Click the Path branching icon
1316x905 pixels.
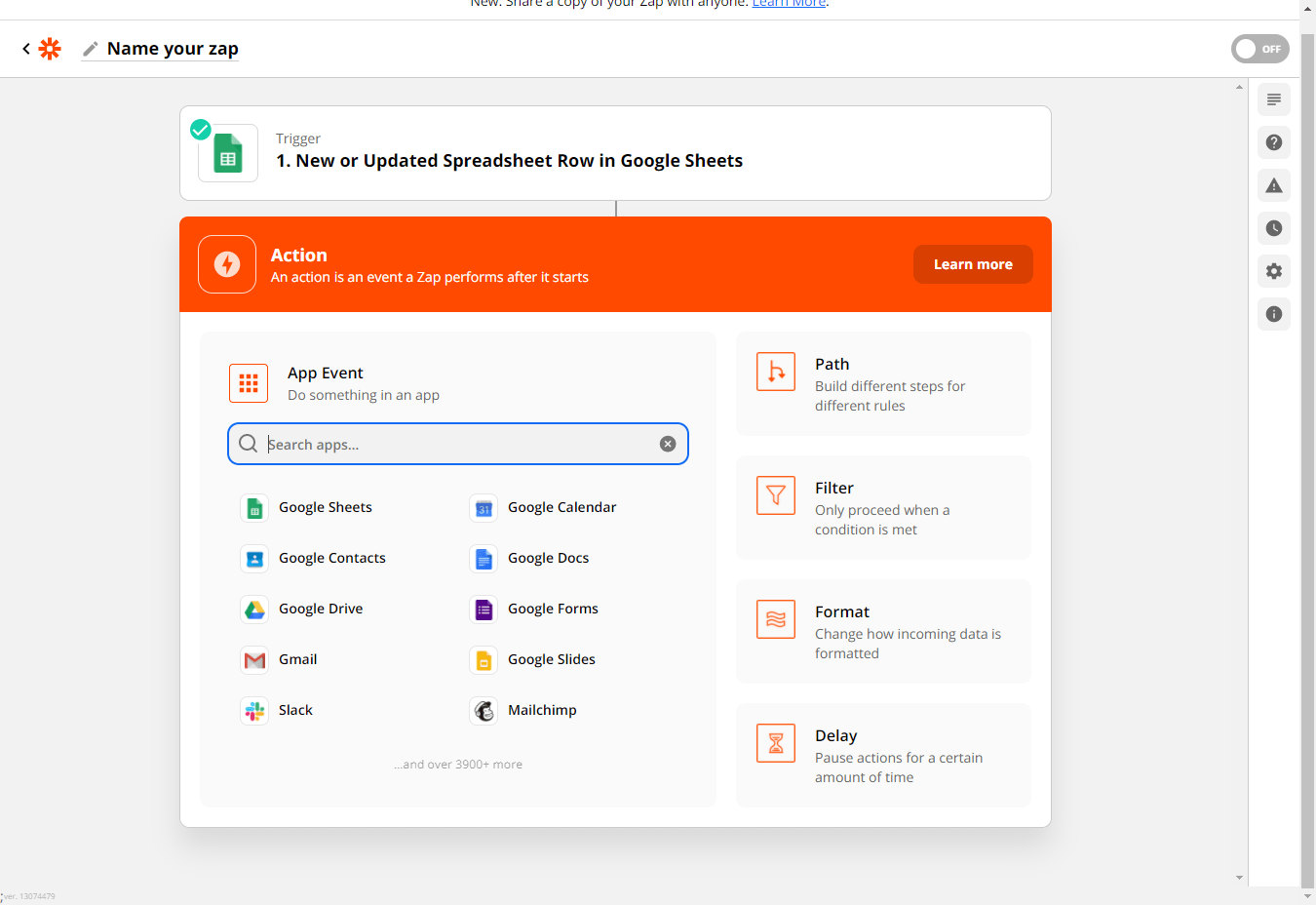[776, 372]
